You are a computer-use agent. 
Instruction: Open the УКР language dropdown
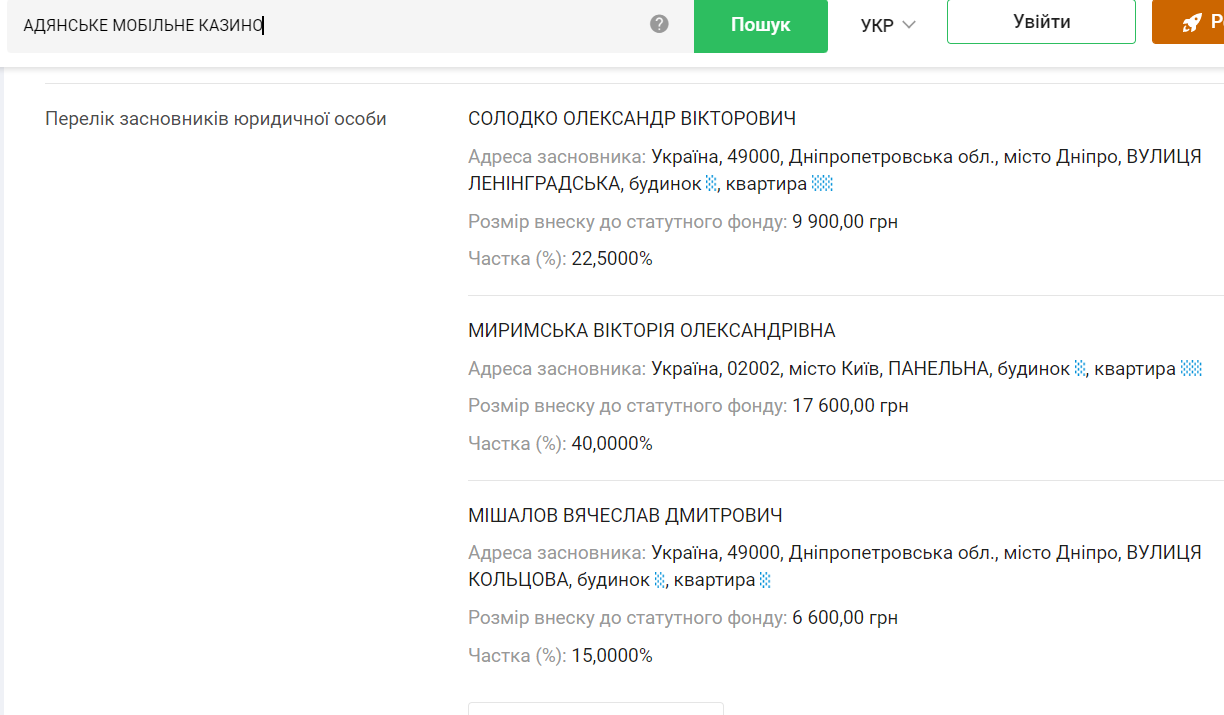(x=888, y=25)
